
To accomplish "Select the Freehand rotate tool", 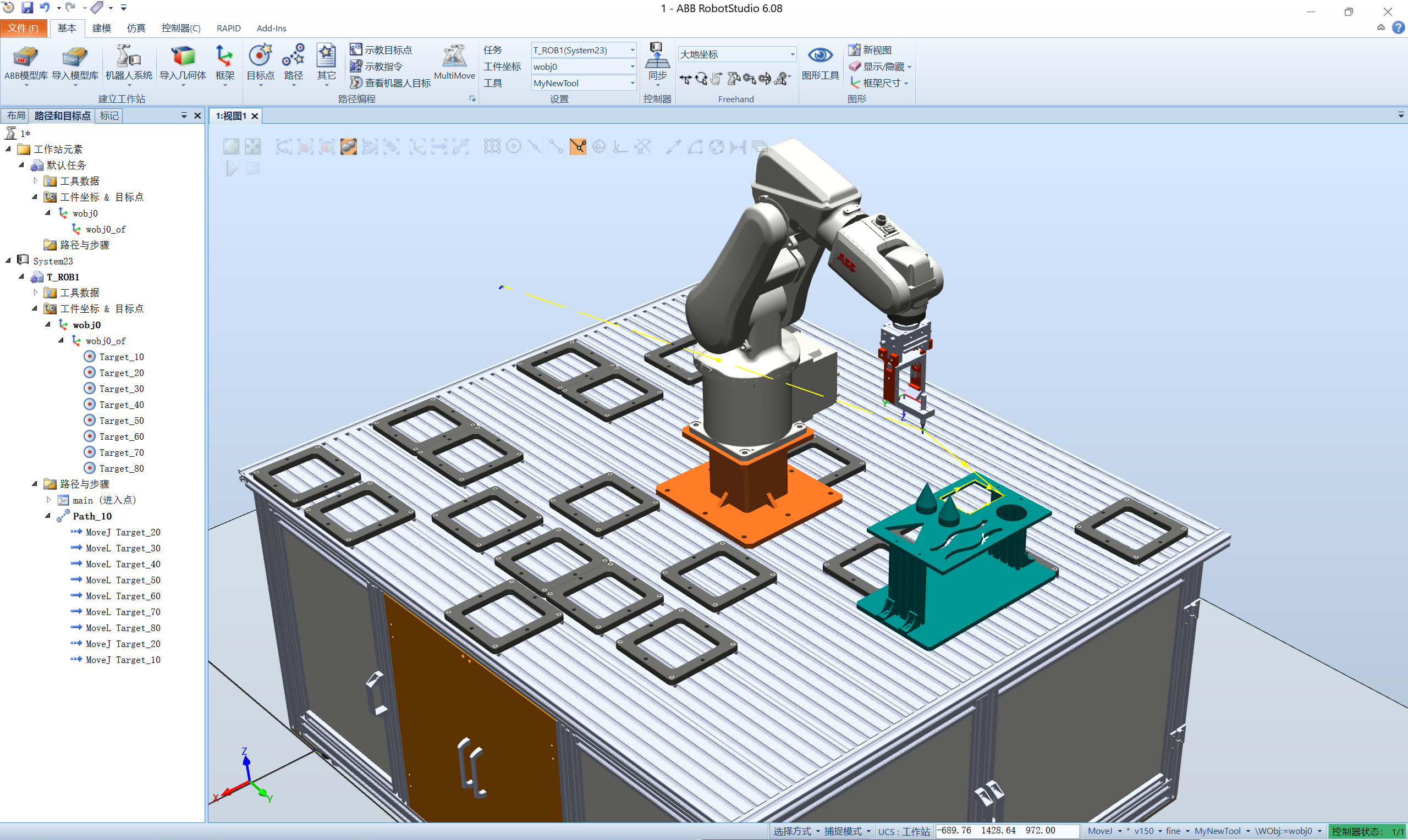I will point(701,79).
